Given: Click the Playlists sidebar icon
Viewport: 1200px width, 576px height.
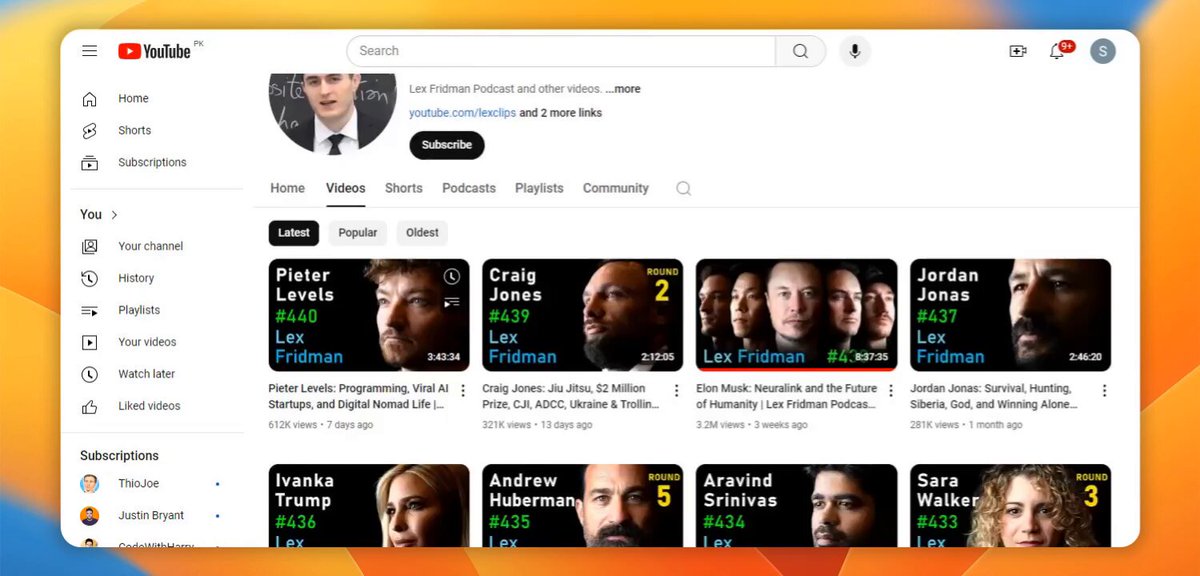Looking at the screenshot, I should (90, 311).
